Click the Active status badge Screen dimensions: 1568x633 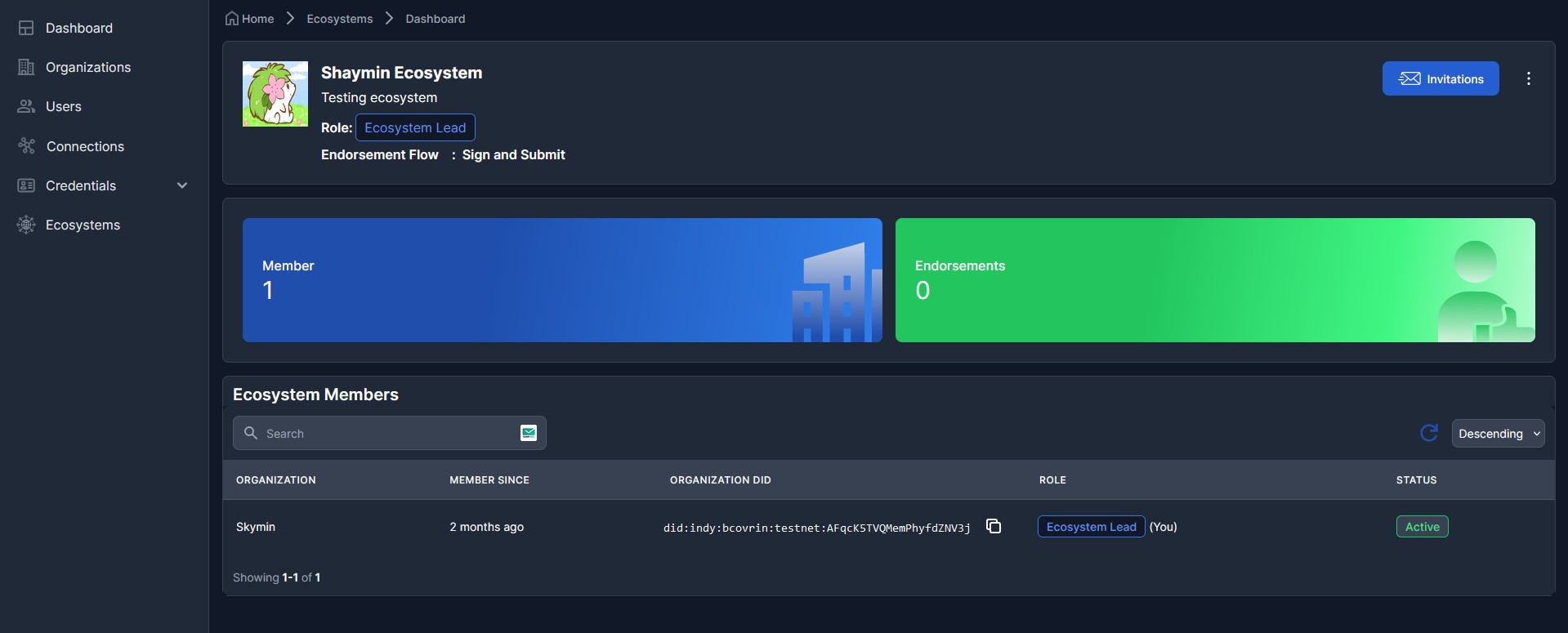1423,527
